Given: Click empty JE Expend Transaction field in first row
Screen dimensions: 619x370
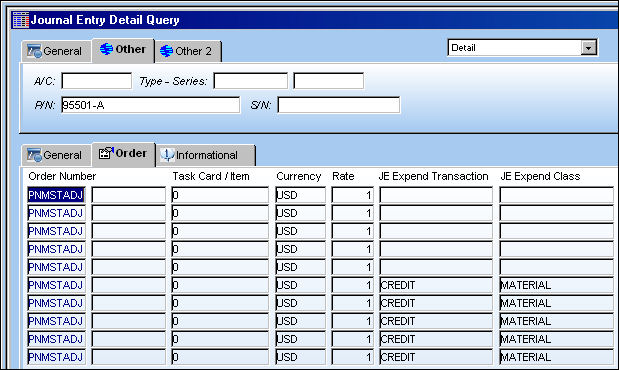Looking at the screenshot, I should pyautogui.click(x=436, y=195).
